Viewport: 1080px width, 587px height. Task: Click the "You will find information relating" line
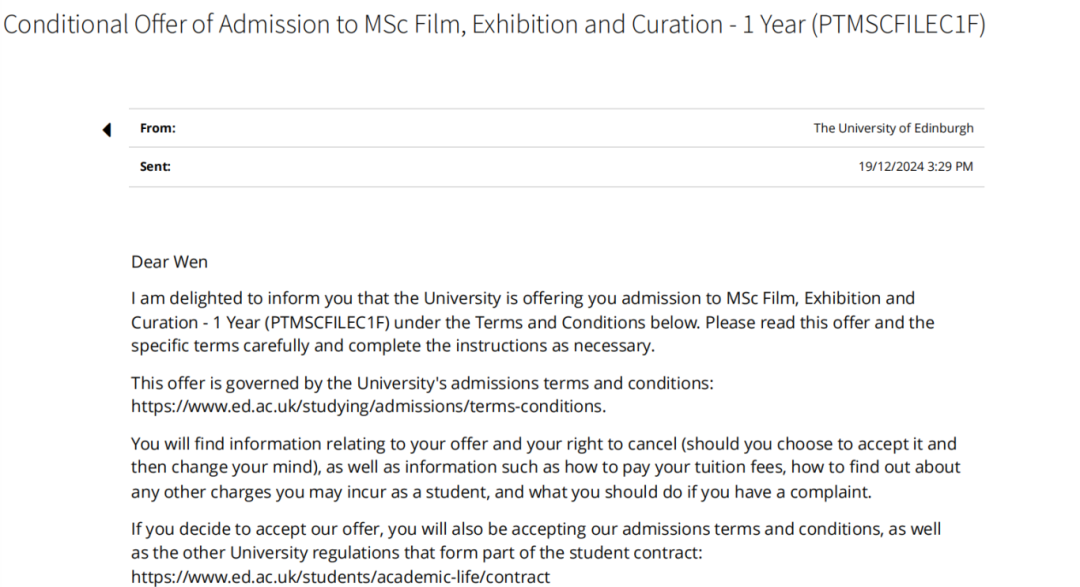(260, 444)
